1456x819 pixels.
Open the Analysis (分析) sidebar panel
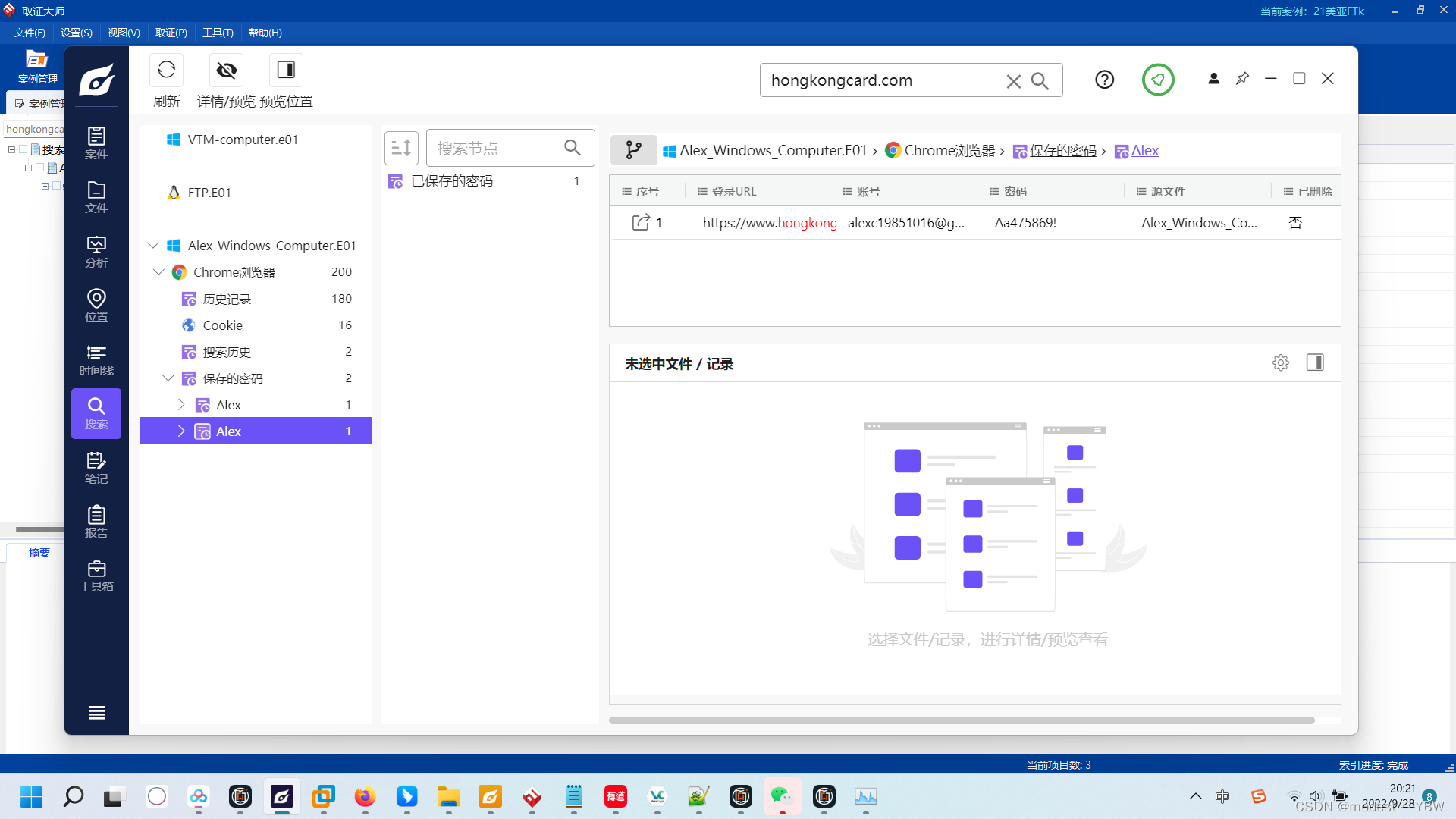point(96,252)
